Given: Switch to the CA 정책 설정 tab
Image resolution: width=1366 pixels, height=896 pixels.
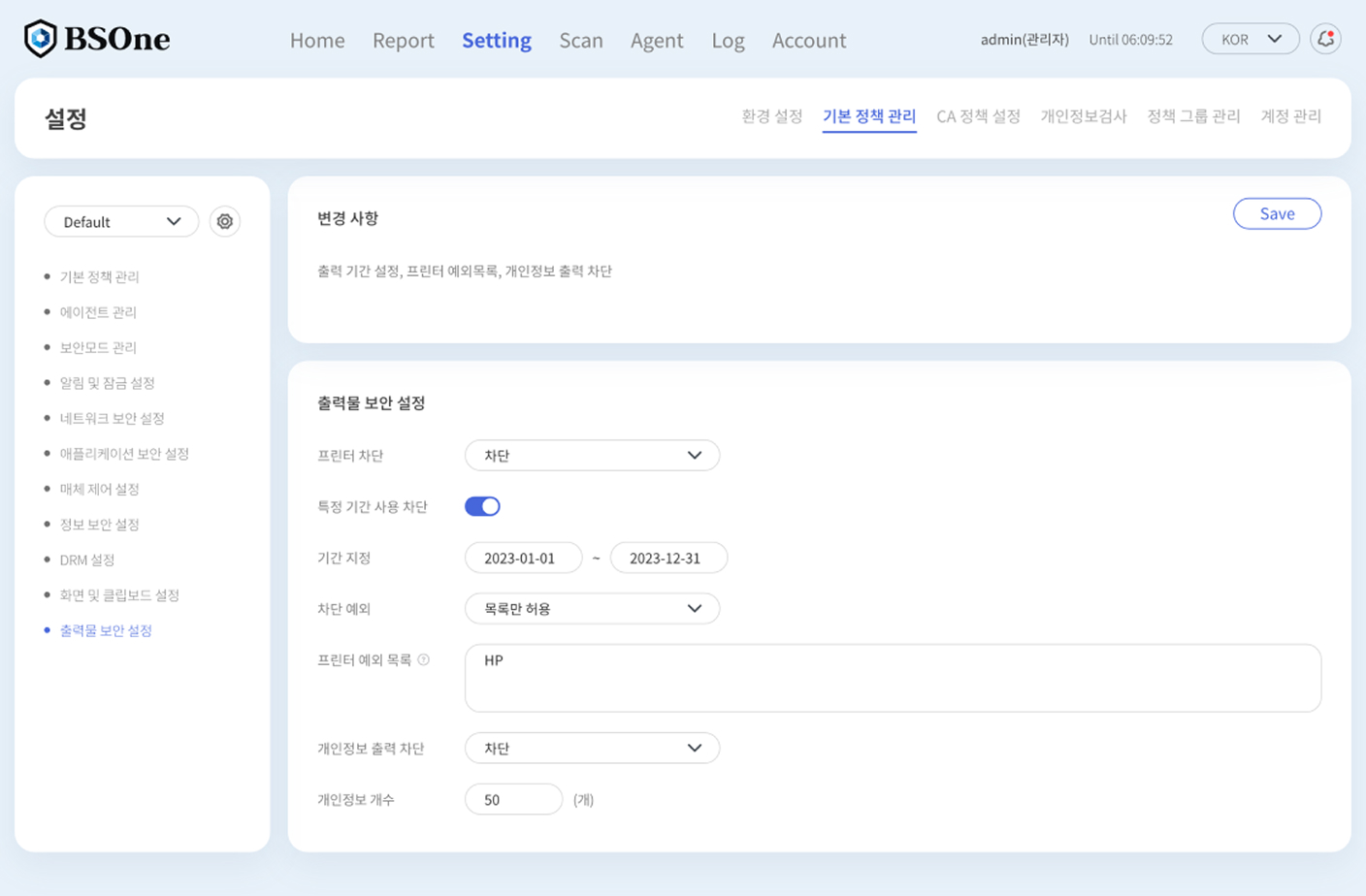Looking at the screenshot, I should pyautogui.click(x=978, y=116).
